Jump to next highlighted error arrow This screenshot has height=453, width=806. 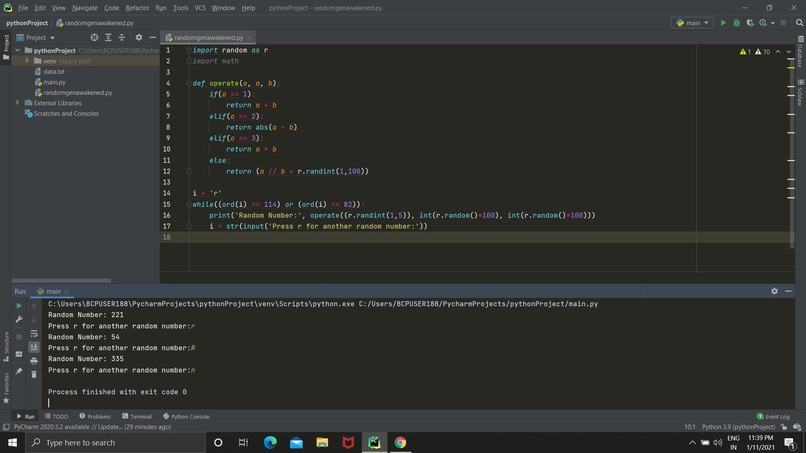pyautogui.click(x=789, y=51)
